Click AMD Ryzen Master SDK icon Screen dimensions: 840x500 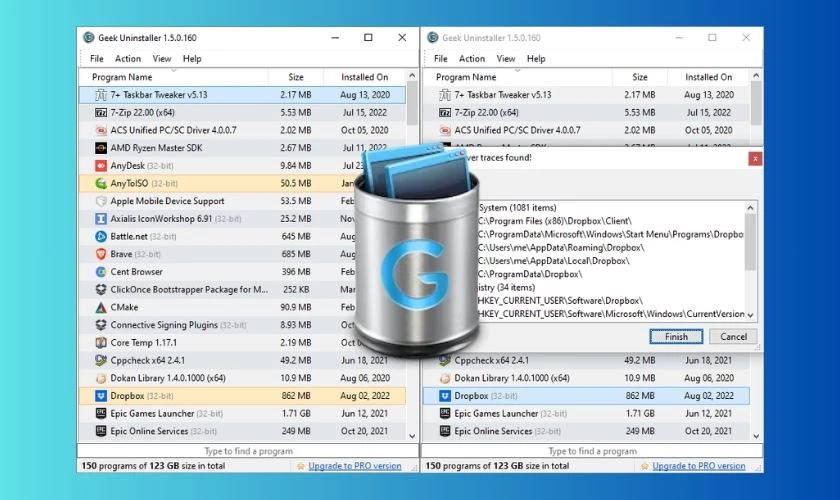click(101, 148)
